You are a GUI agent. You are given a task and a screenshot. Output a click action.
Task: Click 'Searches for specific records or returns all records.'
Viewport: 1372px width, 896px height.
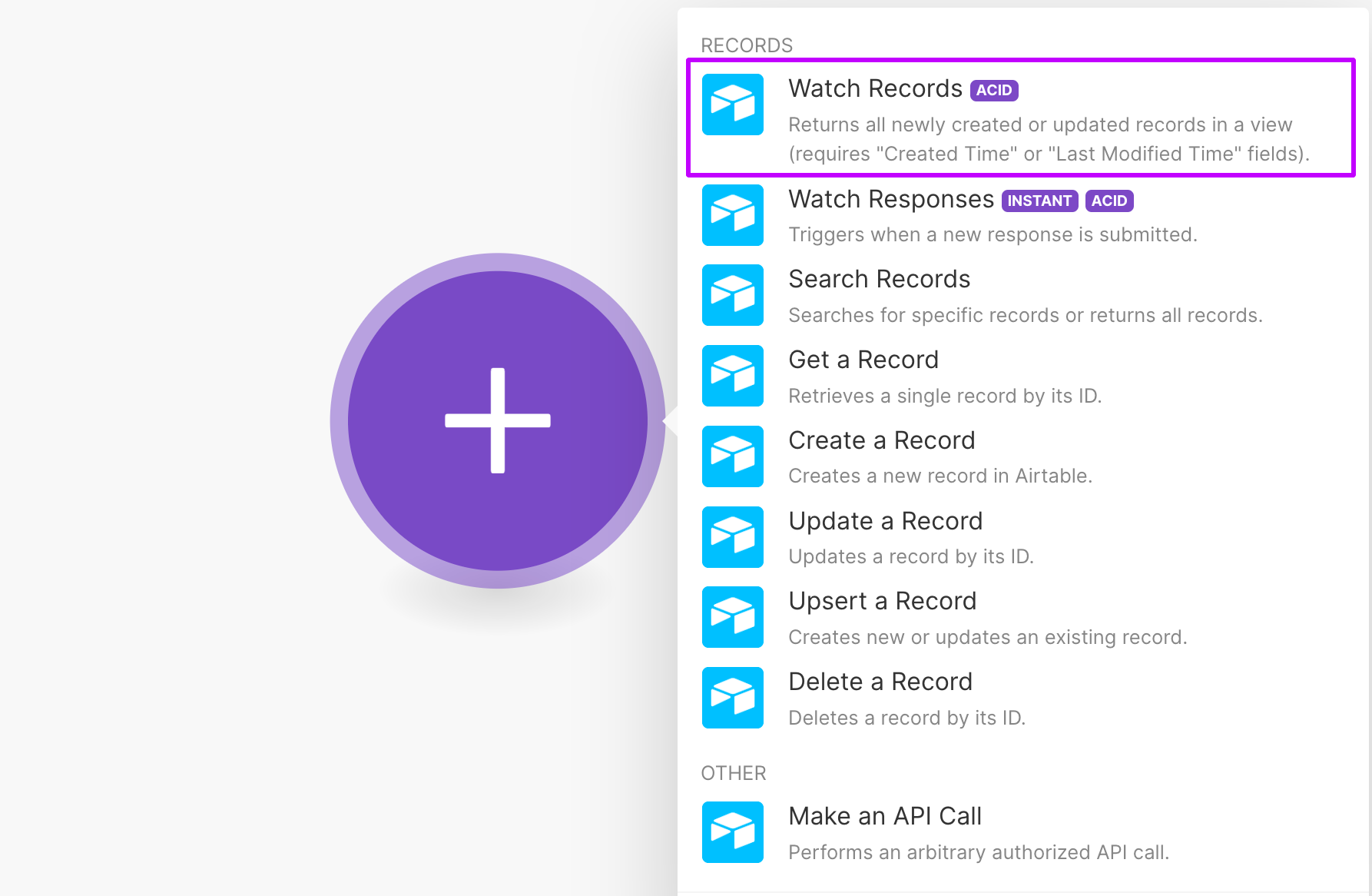[1026, 315]
